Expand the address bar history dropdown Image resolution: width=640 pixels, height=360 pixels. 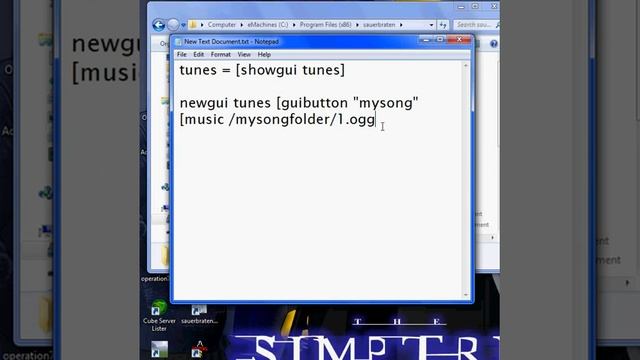pos(431,25)
